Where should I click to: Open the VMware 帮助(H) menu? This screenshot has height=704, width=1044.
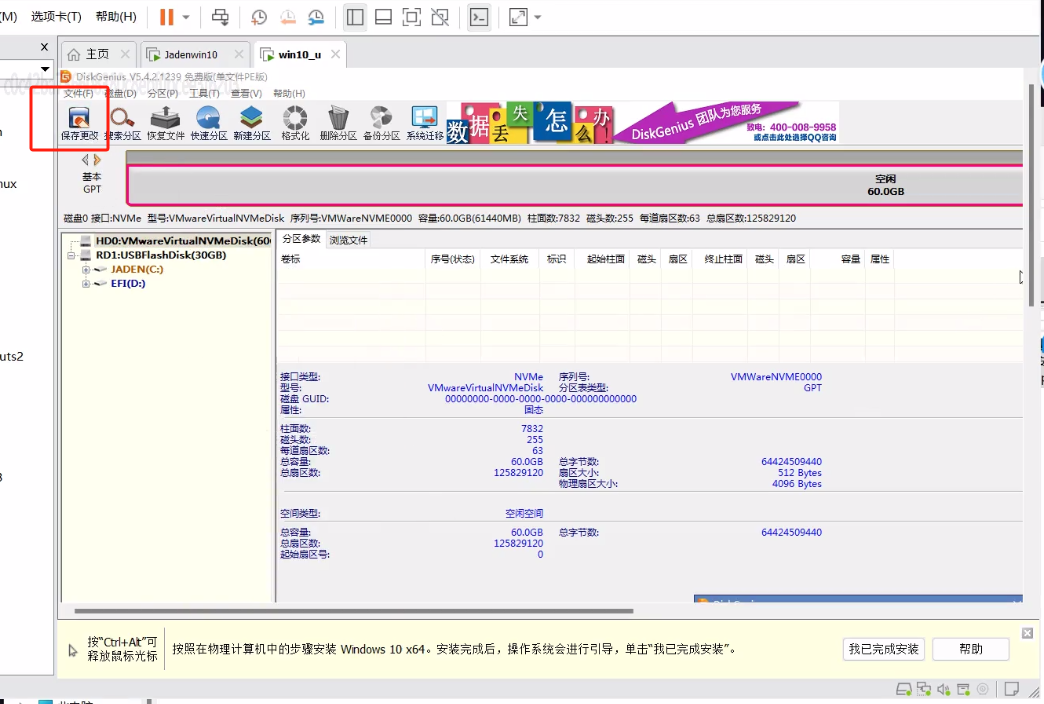point(116,17)
